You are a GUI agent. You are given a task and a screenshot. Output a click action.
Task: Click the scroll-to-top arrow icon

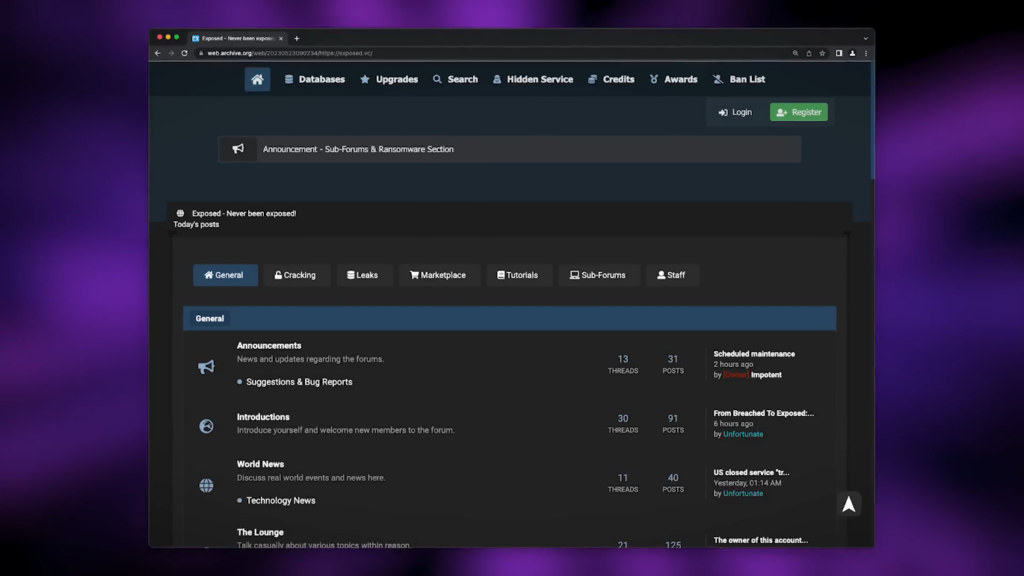point(848,505)
